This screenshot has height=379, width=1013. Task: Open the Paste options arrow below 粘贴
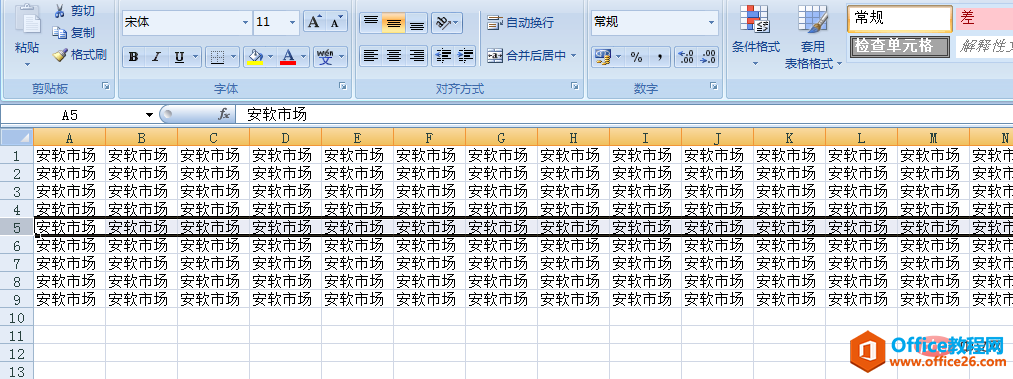click(27, 64)
